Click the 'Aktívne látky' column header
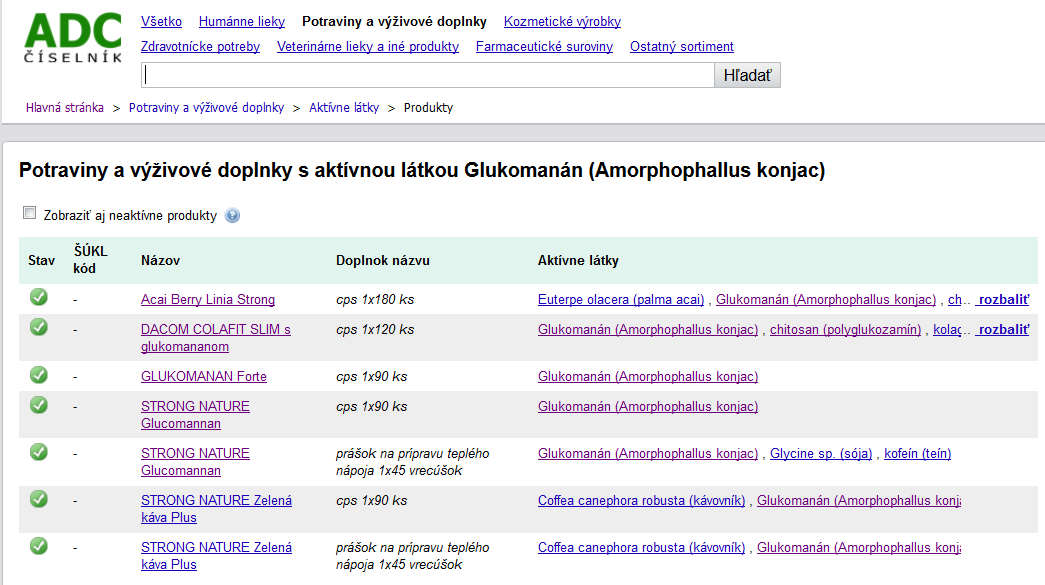 coord(578,261)
